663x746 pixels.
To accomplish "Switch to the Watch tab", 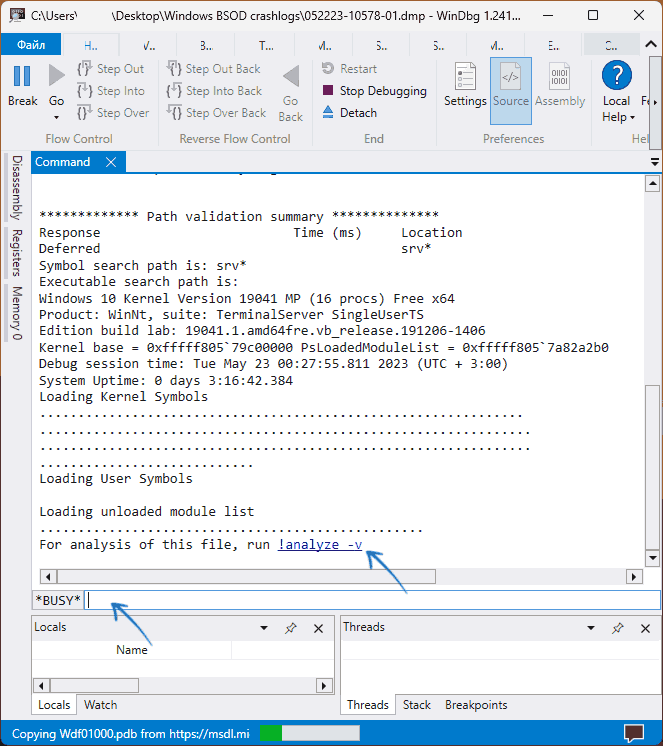I will [100, 705].
